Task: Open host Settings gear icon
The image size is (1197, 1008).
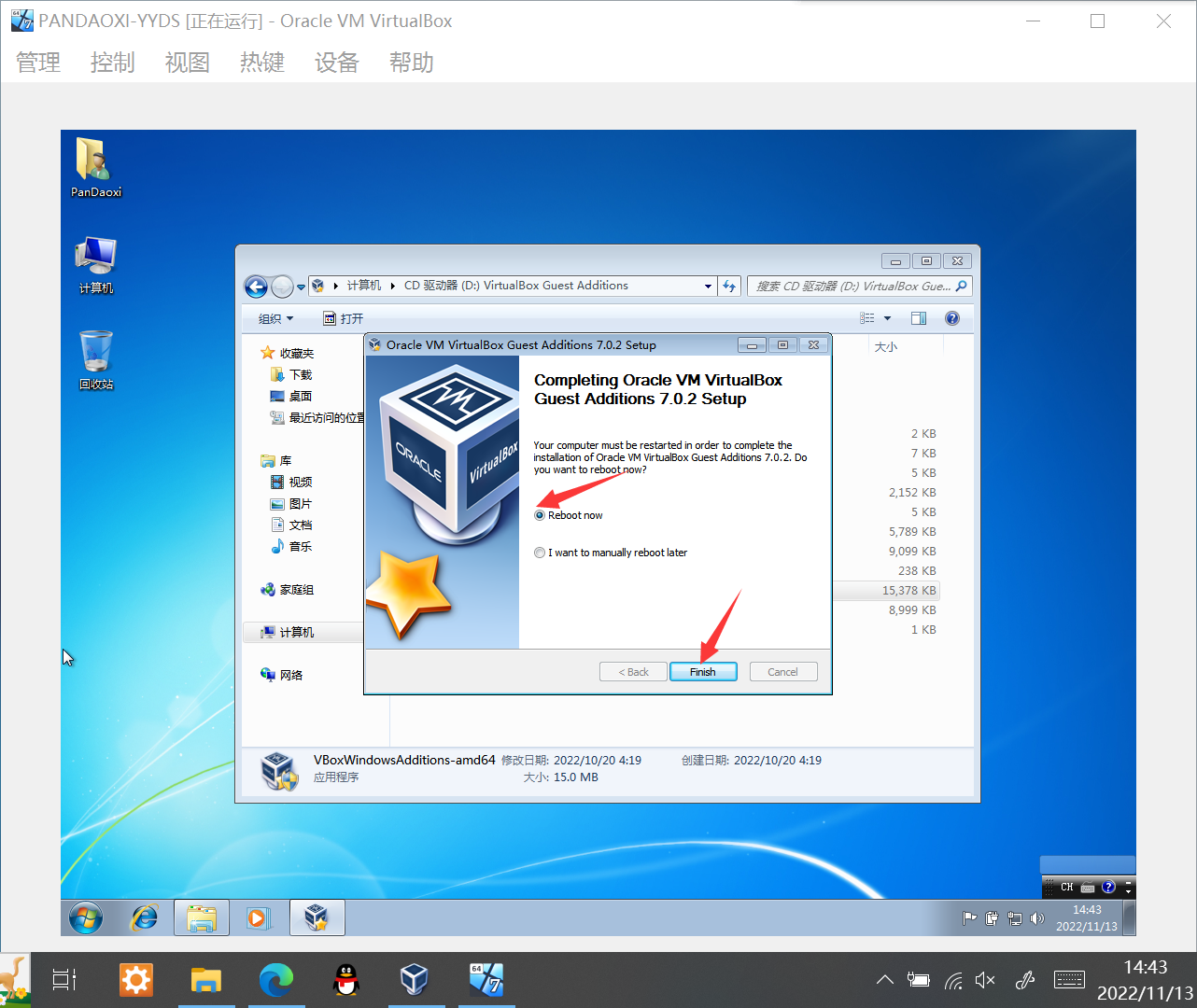Action: pyautogui.click(x=135, y=980)
